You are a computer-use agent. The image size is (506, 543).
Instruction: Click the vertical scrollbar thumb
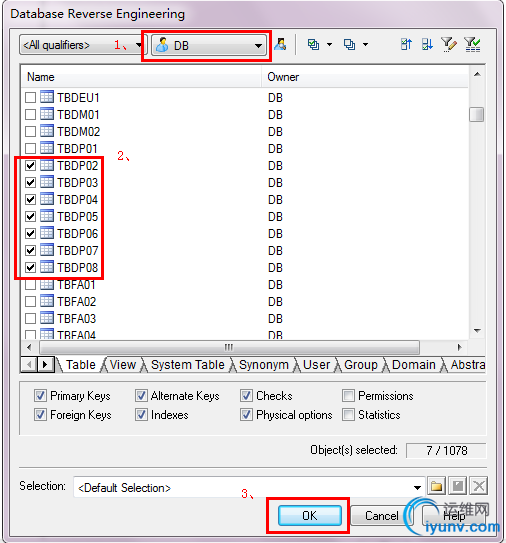point(477,114)
